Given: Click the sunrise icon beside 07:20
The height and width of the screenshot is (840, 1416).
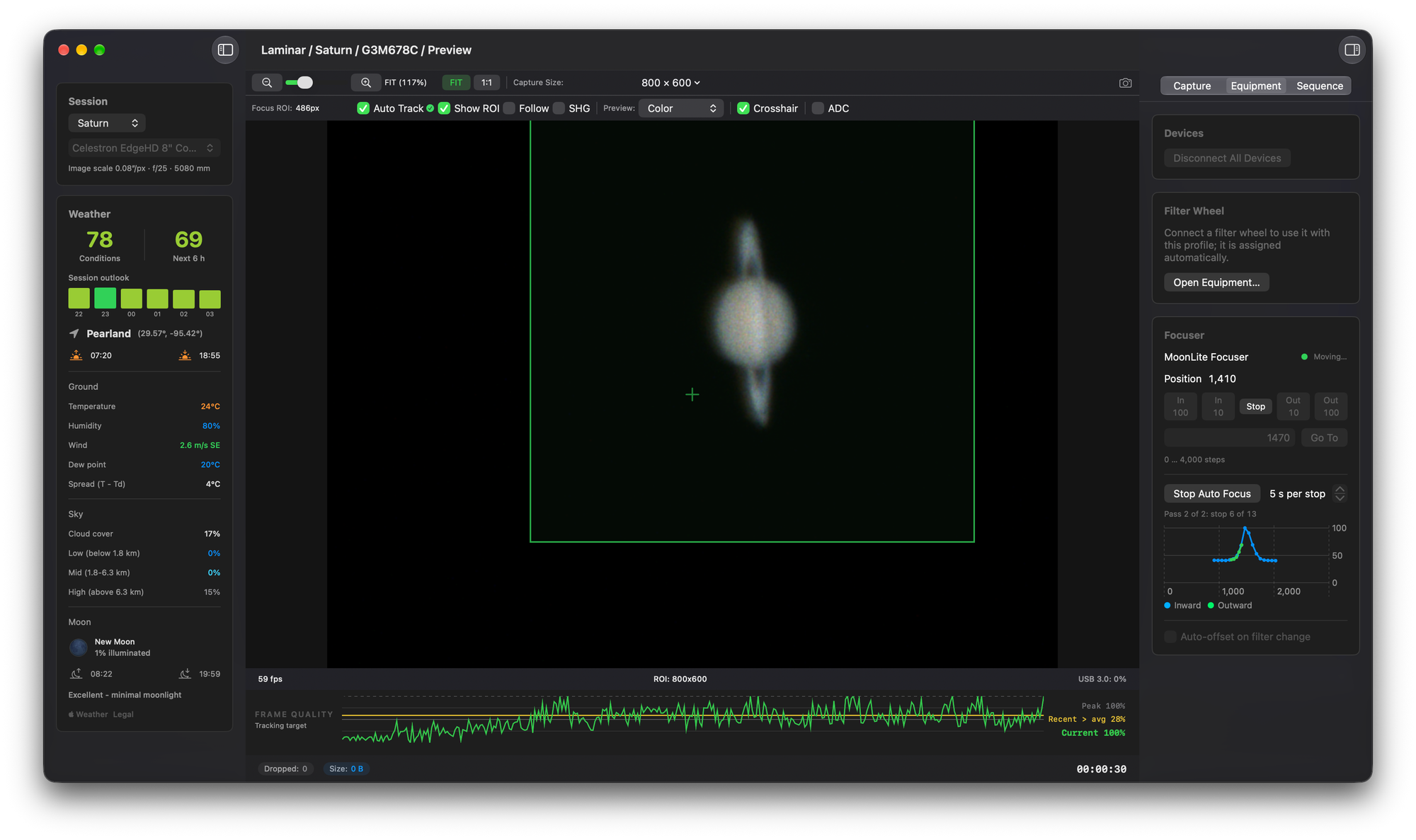Looking at the screenshot, I should coord(76,355).
